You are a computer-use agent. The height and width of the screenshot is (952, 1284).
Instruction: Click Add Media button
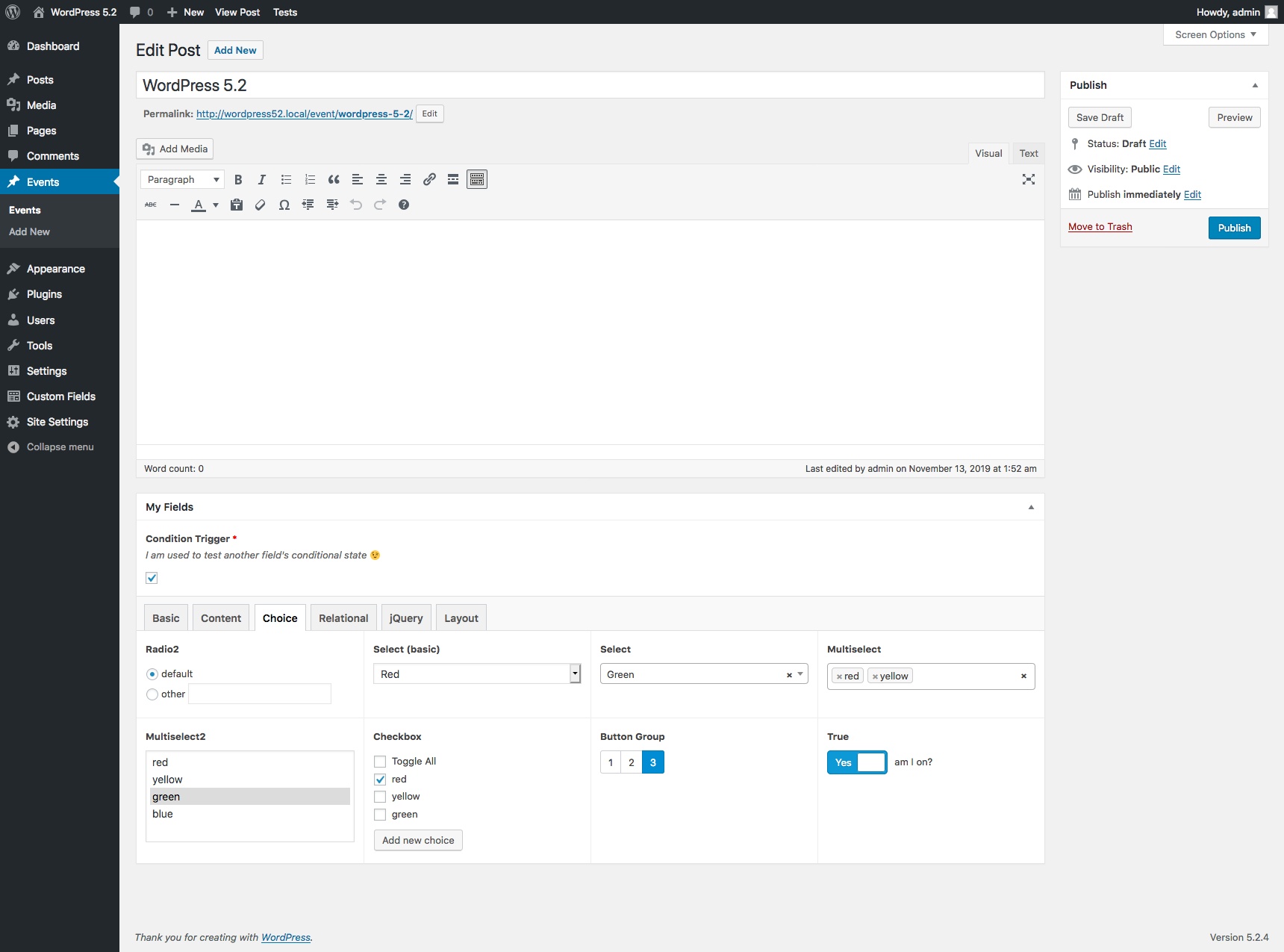click(175, 149)
